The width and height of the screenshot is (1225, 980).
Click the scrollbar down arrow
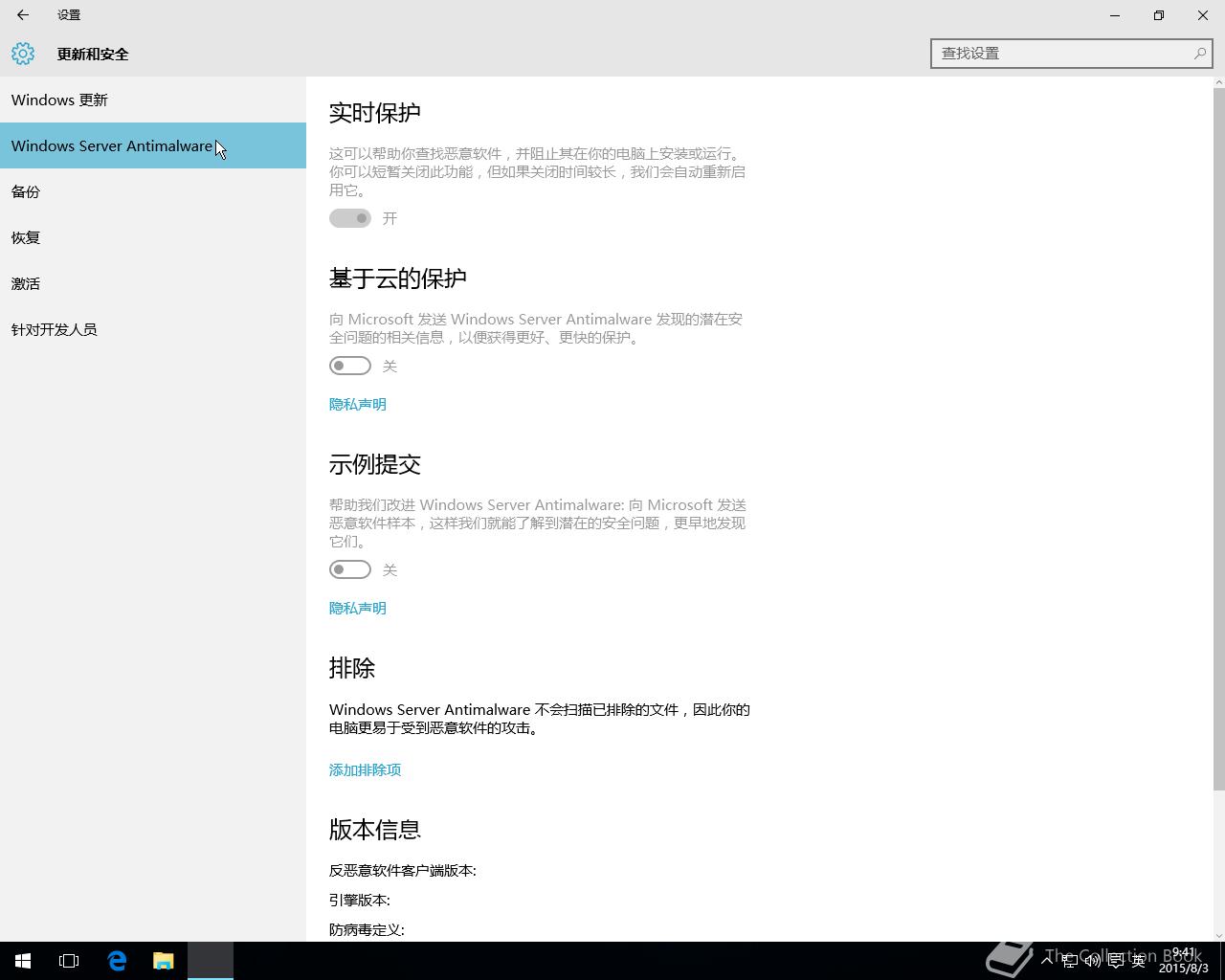point(1218,935)
